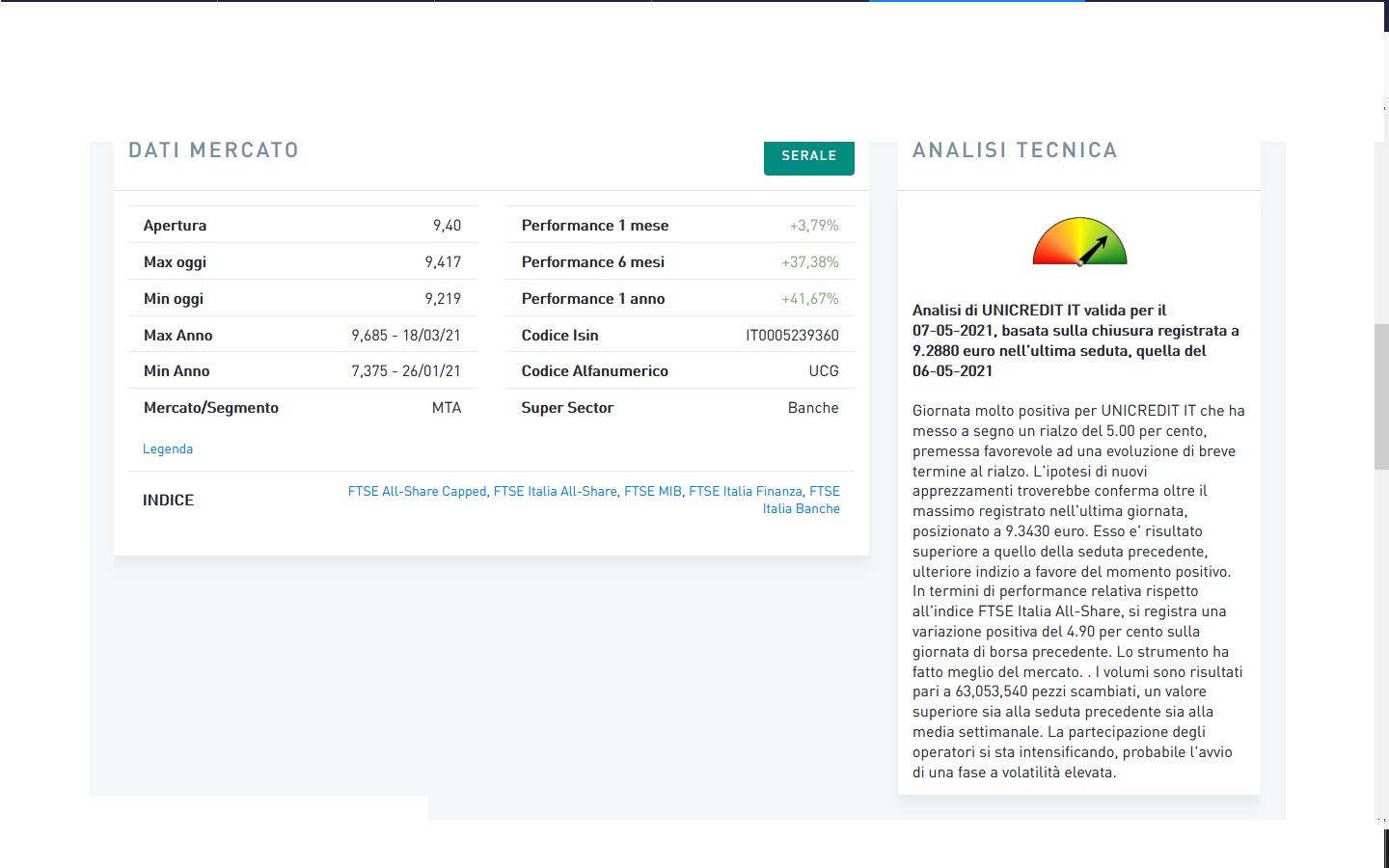Click the Super Sector label
This screenshot has width=1389, height=868.
tap(567, 408)
